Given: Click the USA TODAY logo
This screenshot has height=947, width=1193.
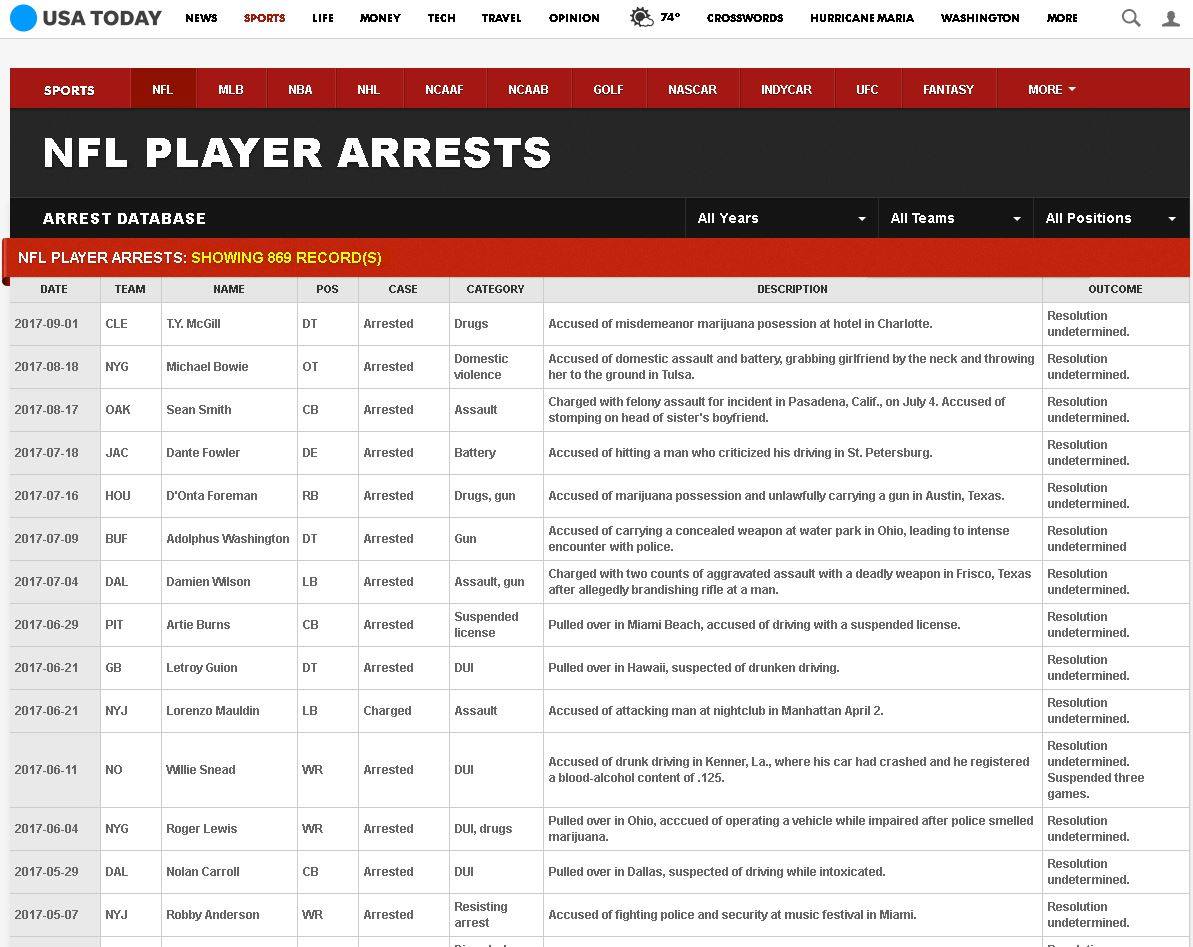Looking at the screenshot, I should [x=85, y=17].
